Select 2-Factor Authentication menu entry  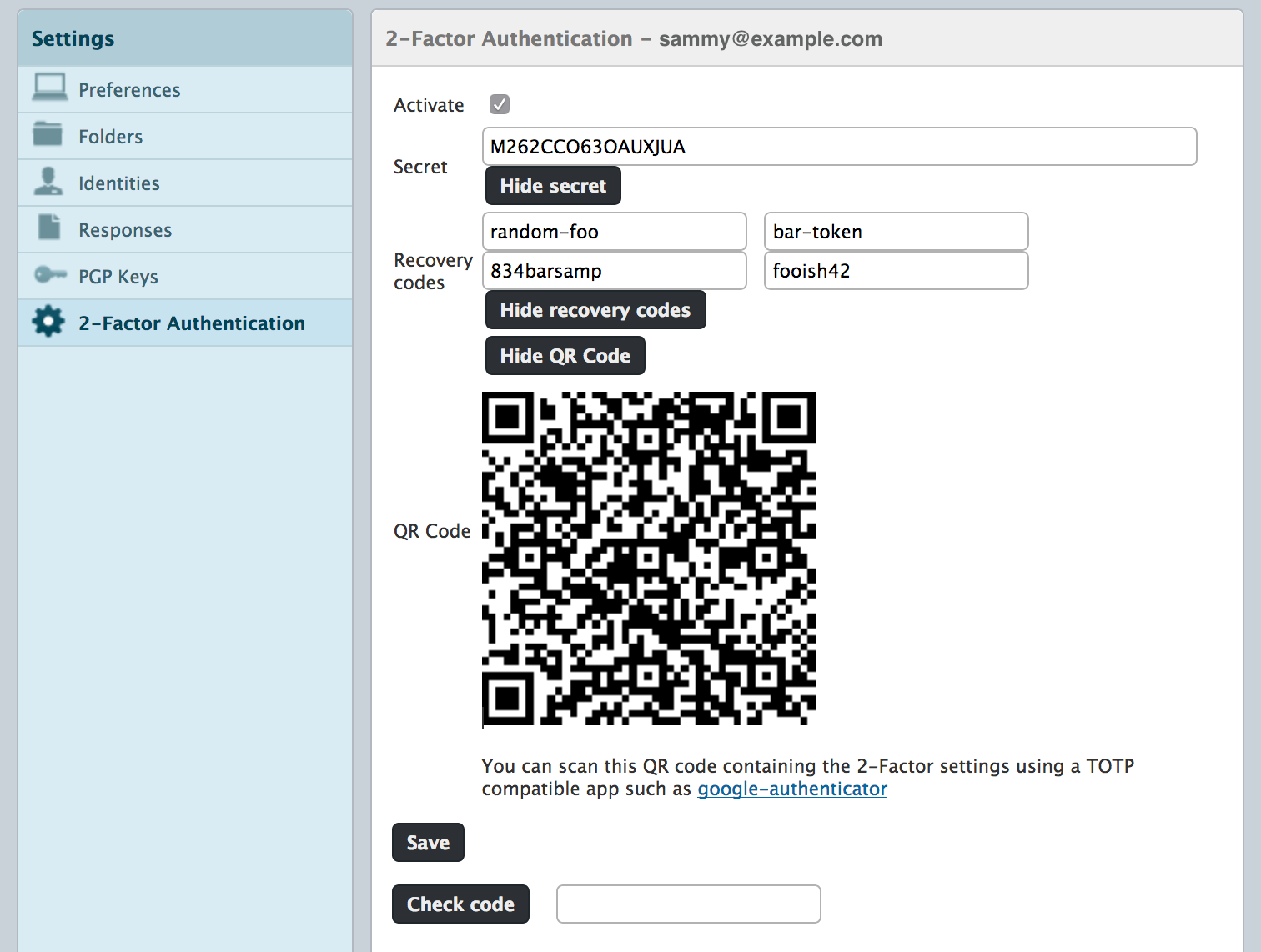point(185,323)
